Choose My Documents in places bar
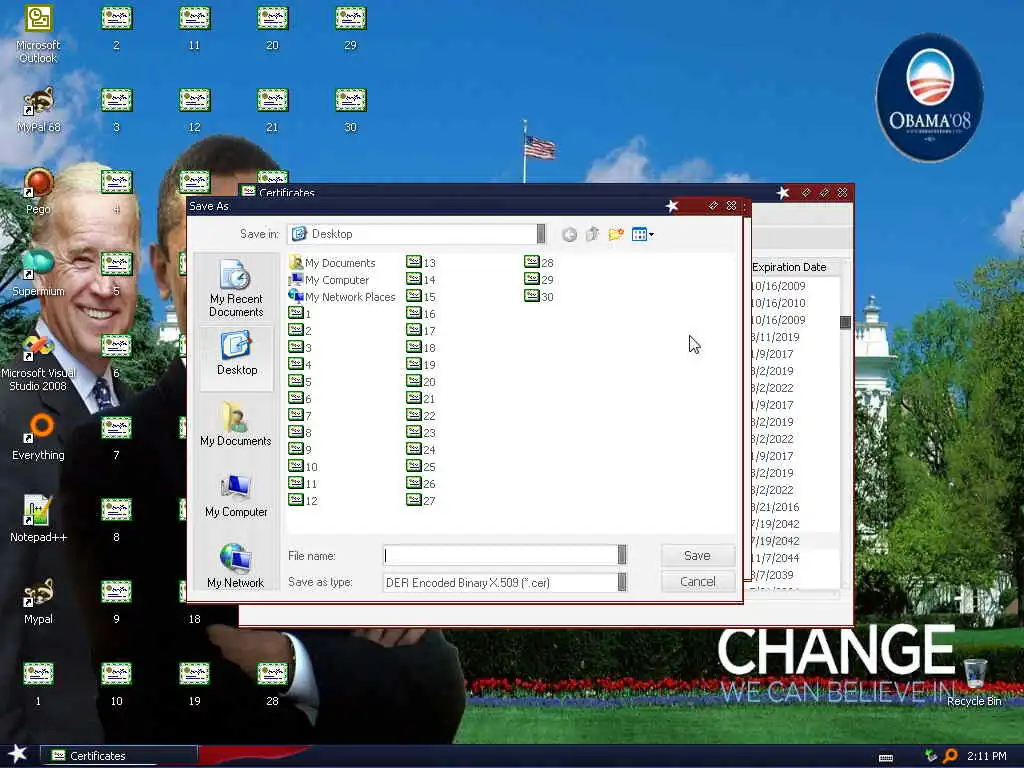This screenshot has height=768, width=1024. pyautogui.click(x=236, y=424)
